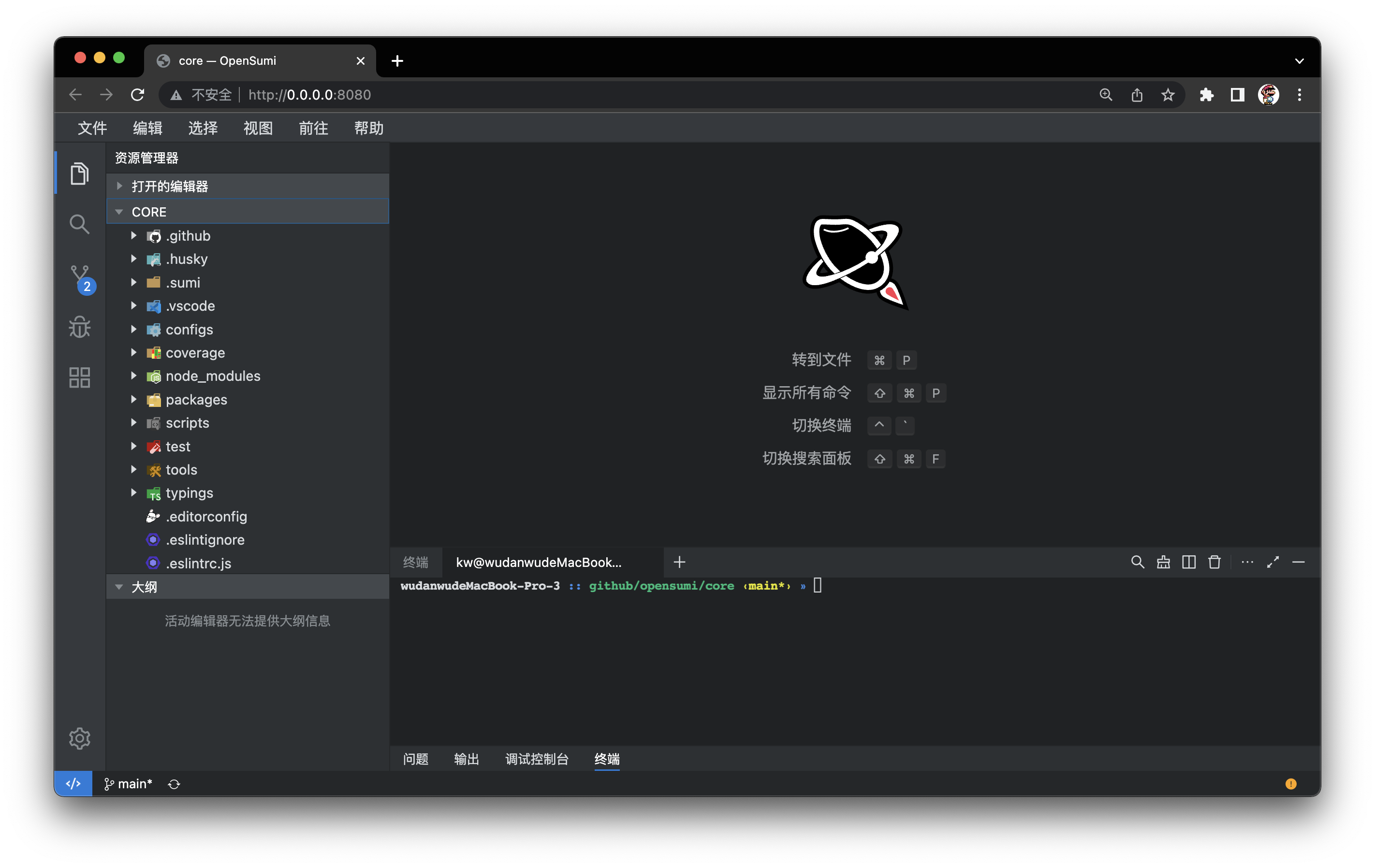Switch to the 输出 tab
The width and height of the screenshot is (1375, 868).
point(466,759)
